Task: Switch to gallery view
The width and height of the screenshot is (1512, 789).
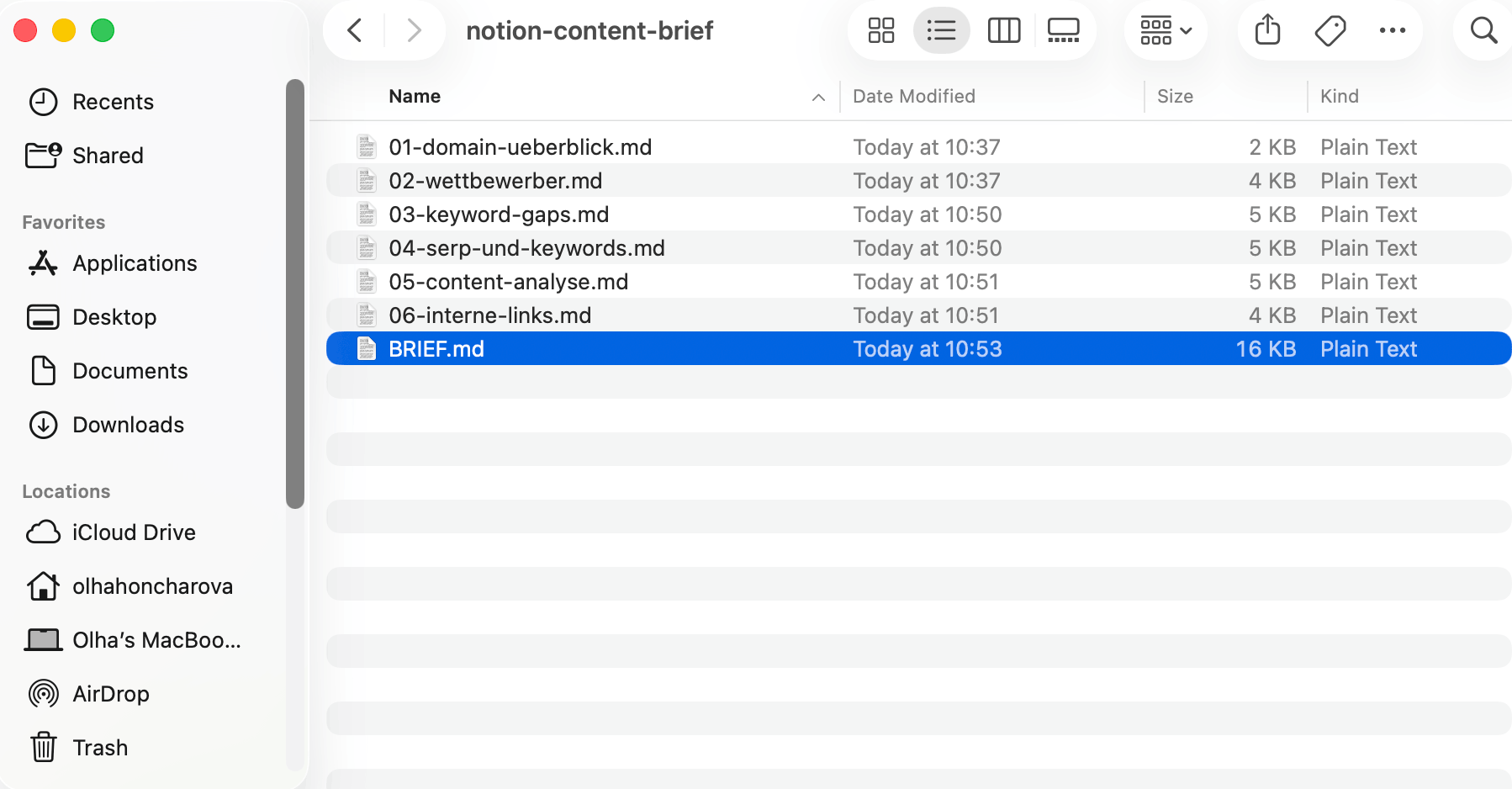Action: click(1063, 31)
